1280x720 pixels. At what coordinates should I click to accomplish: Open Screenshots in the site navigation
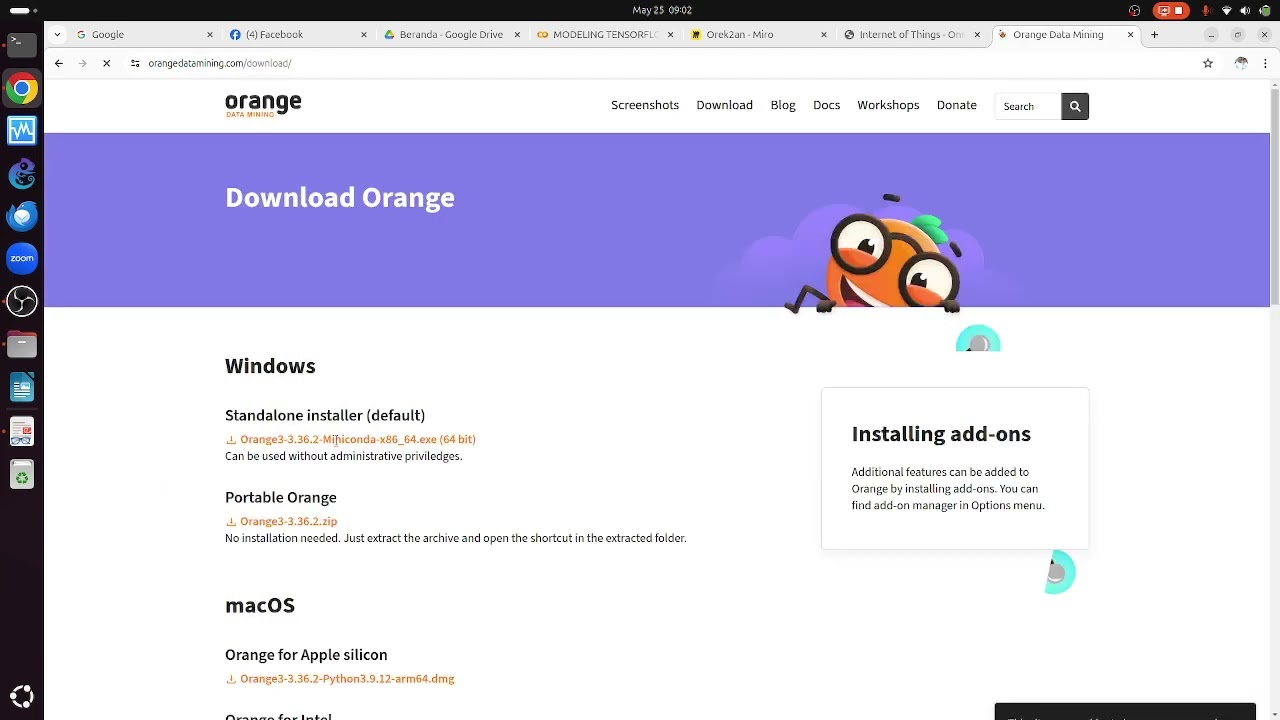coord(645,105)
